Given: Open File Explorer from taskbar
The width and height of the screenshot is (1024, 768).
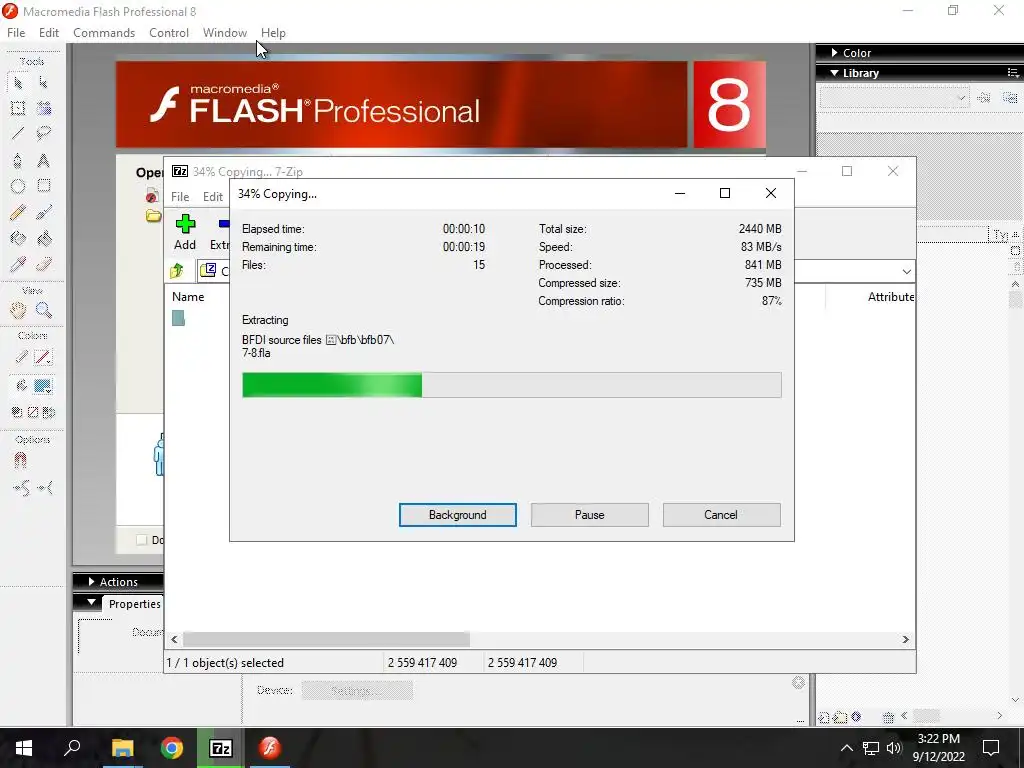Looking at the screenshot, I should click(122, 748).
